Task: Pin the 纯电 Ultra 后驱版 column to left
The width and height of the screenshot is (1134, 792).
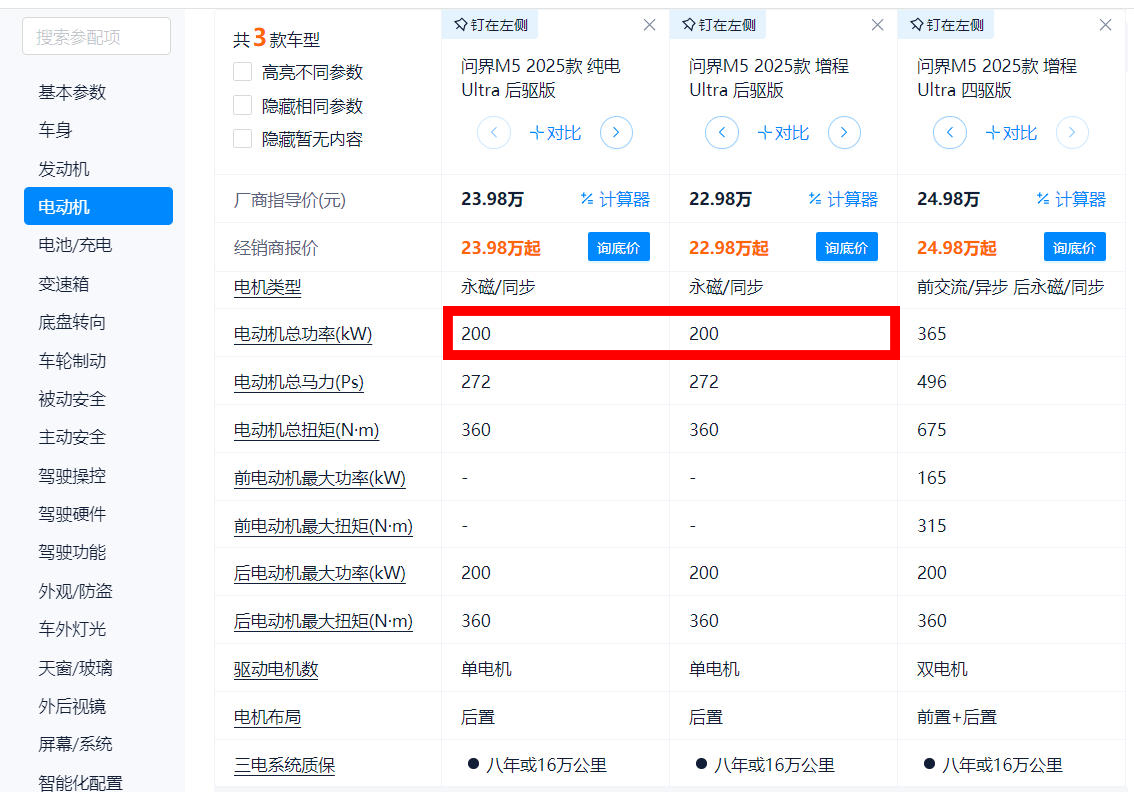Action: click(490, 25)
